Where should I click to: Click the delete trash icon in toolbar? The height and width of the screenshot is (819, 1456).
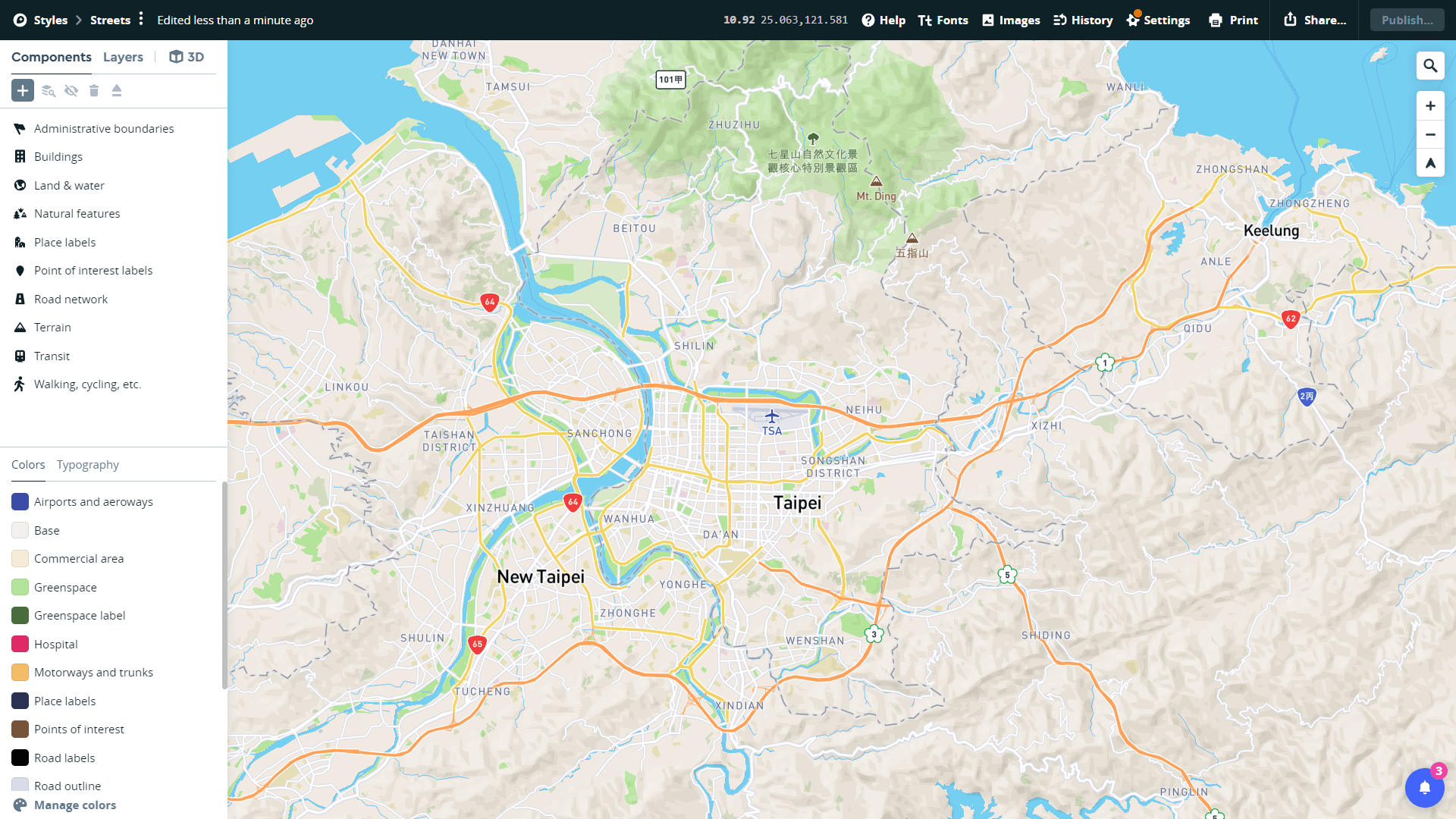tap(94, 91)
